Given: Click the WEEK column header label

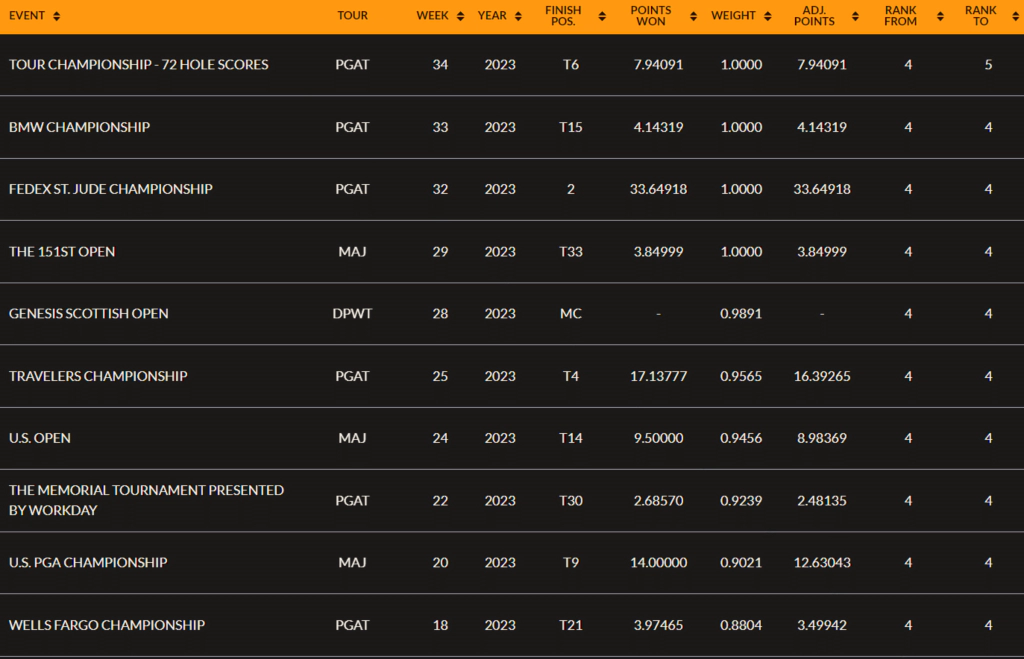Looking at the screenshot, I should click(432, 16).
